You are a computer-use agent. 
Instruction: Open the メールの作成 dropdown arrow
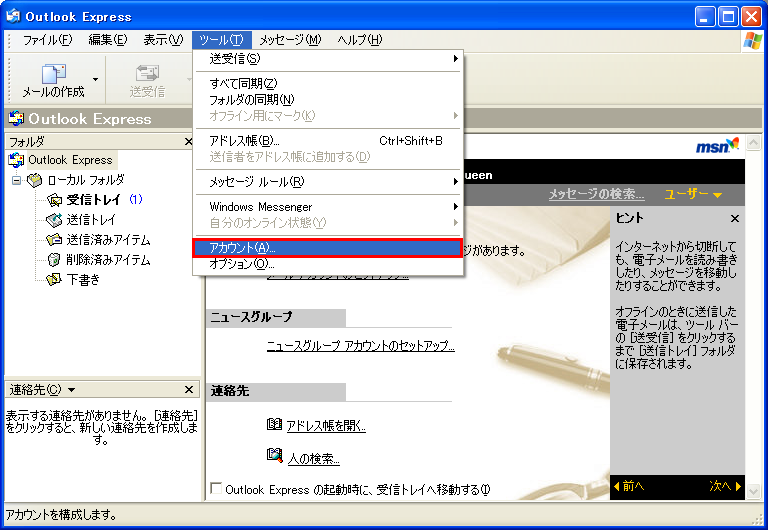[x=96, y=79]
